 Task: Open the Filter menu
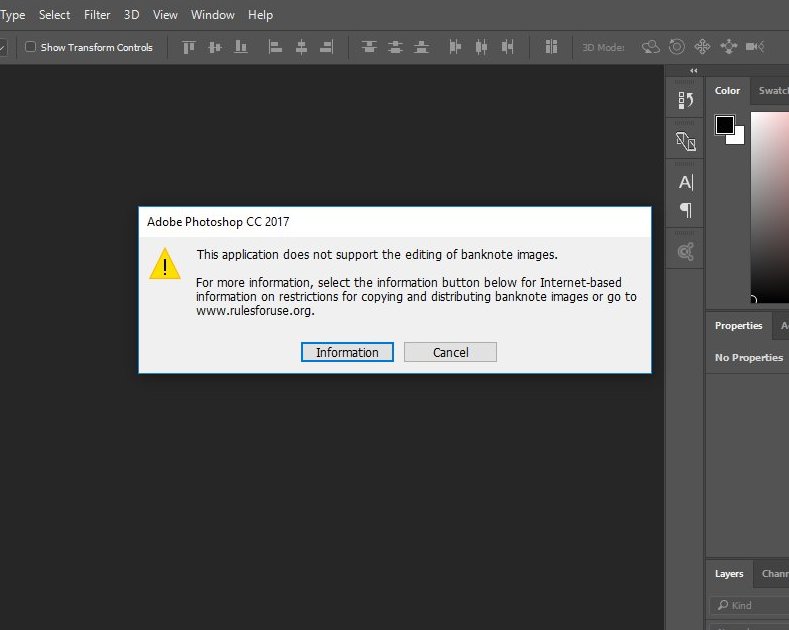[97, 15]
